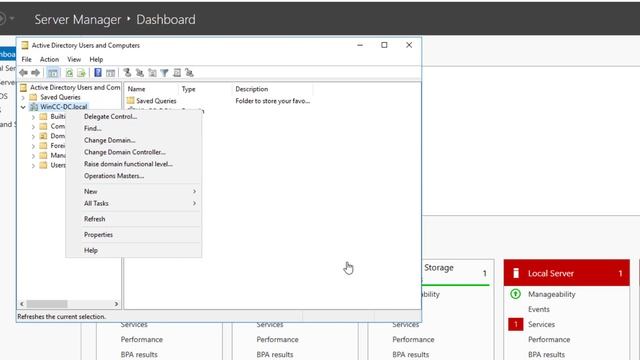Viewport: 640px width, 360px height.
Task: Expand the Users tree node arrow
Action: (x=33, y=166)
